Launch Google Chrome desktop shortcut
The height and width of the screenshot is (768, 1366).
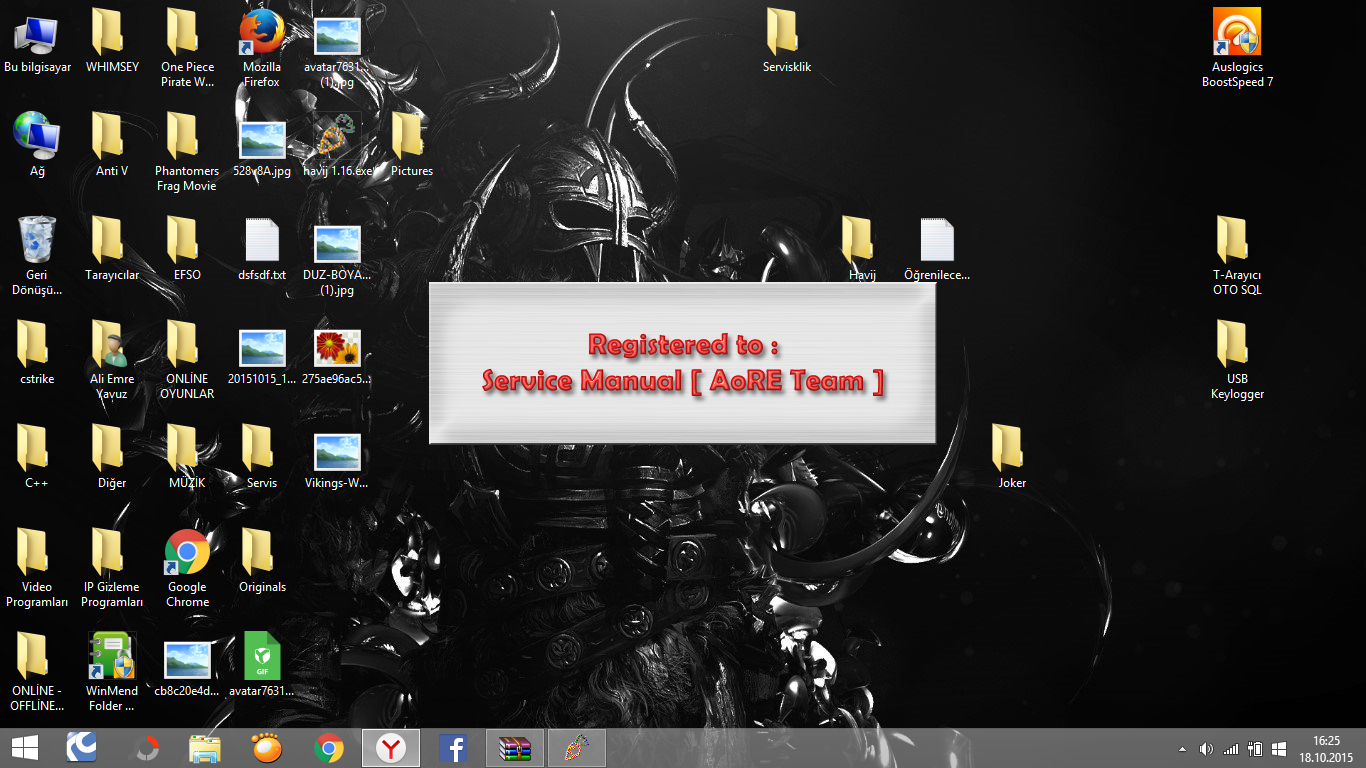click(x=187, y=569)
